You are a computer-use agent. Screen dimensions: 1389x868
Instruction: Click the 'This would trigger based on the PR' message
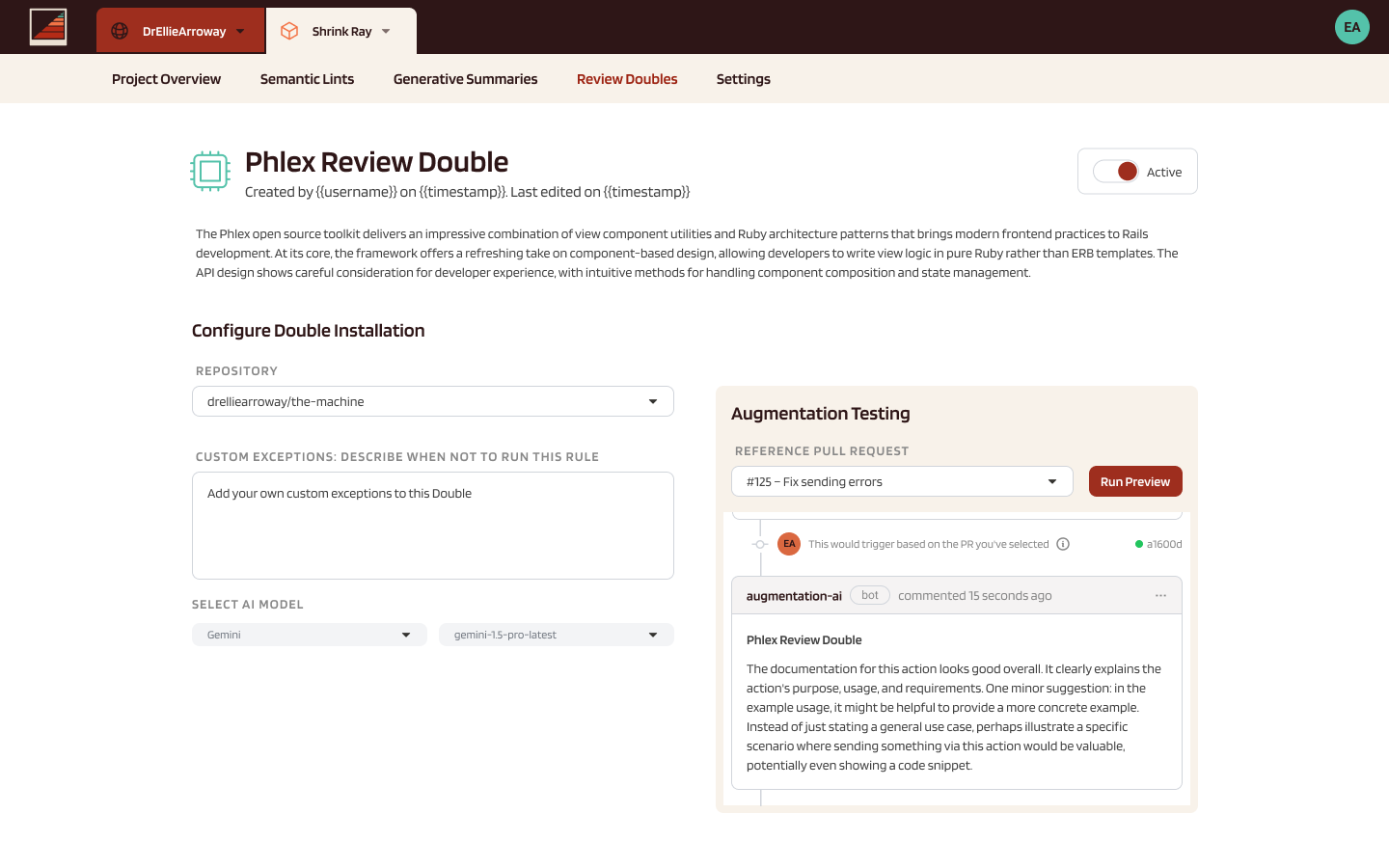point(929,544)
